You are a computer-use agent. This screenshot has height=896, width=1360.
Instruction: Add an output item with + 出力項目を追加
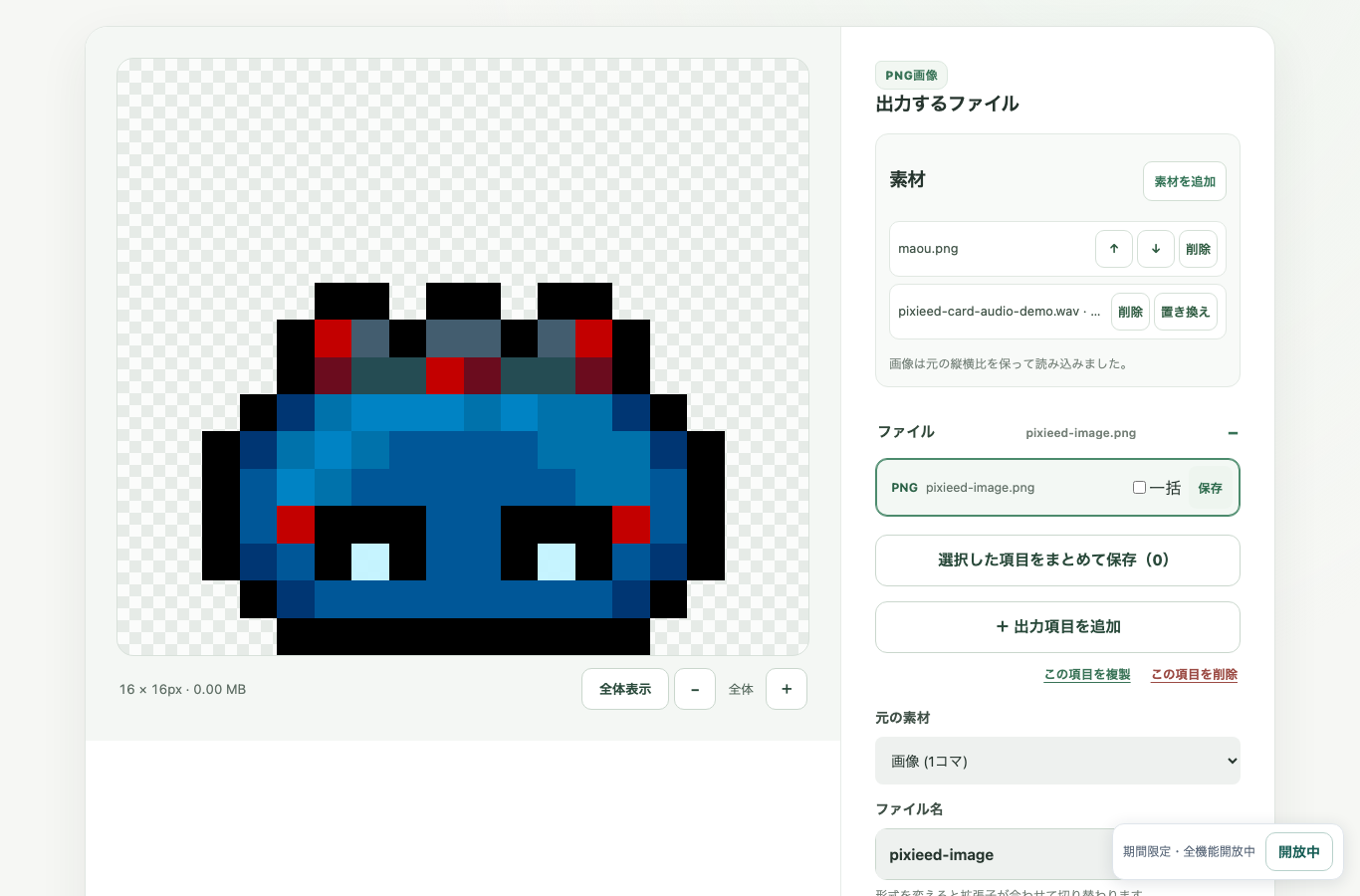click(x=1057, y=627)
